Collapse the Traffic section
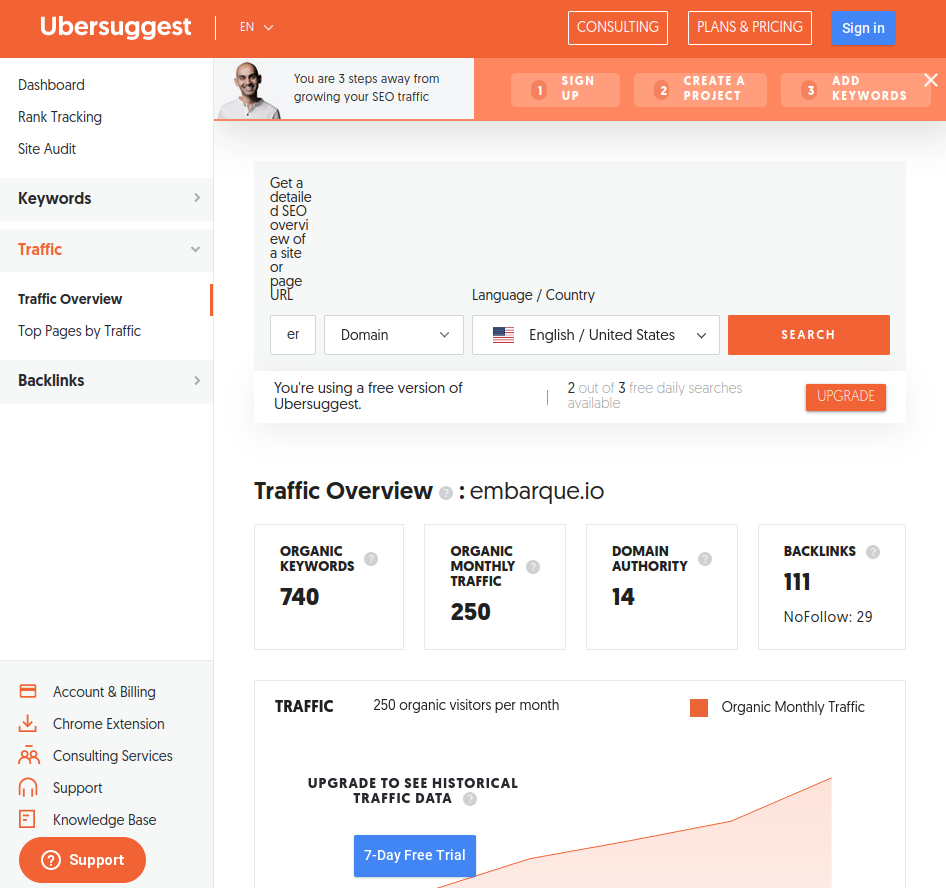The width and height of the screenshot is (946, 888). click(x=106, y=250)
